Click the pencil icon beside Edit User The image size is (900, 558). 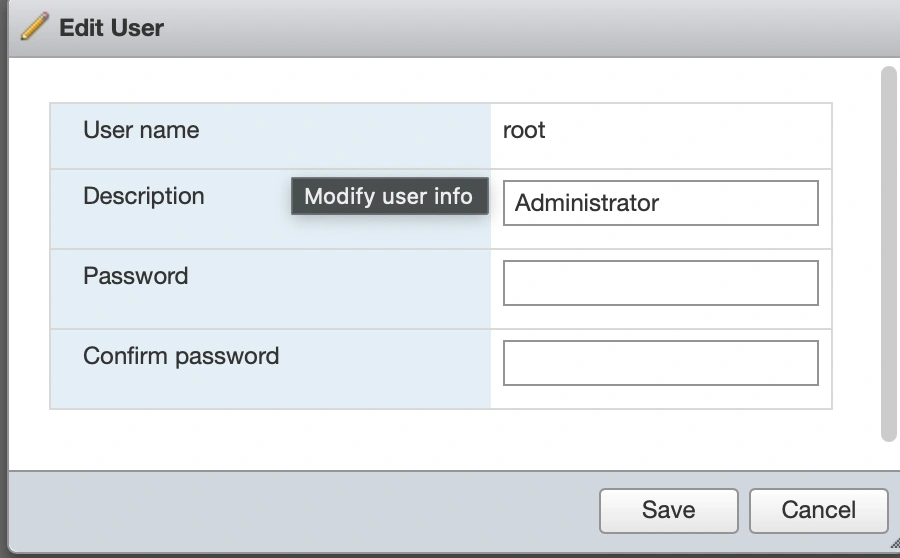(34, 27)
